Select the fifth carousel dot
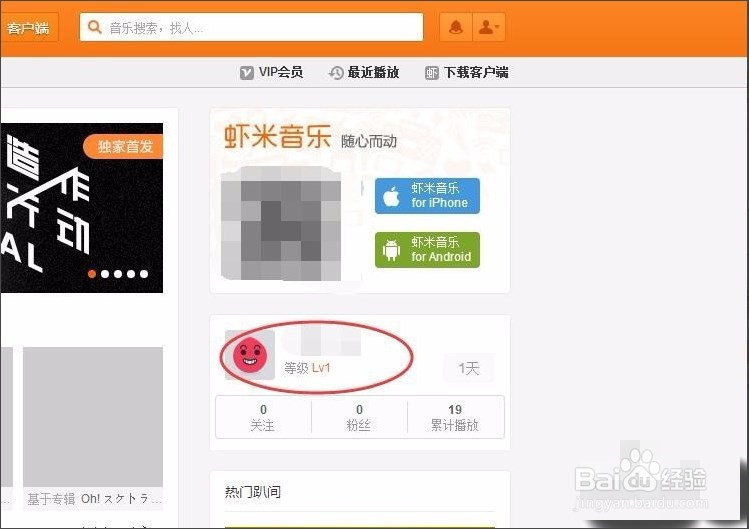 (144, 274)
